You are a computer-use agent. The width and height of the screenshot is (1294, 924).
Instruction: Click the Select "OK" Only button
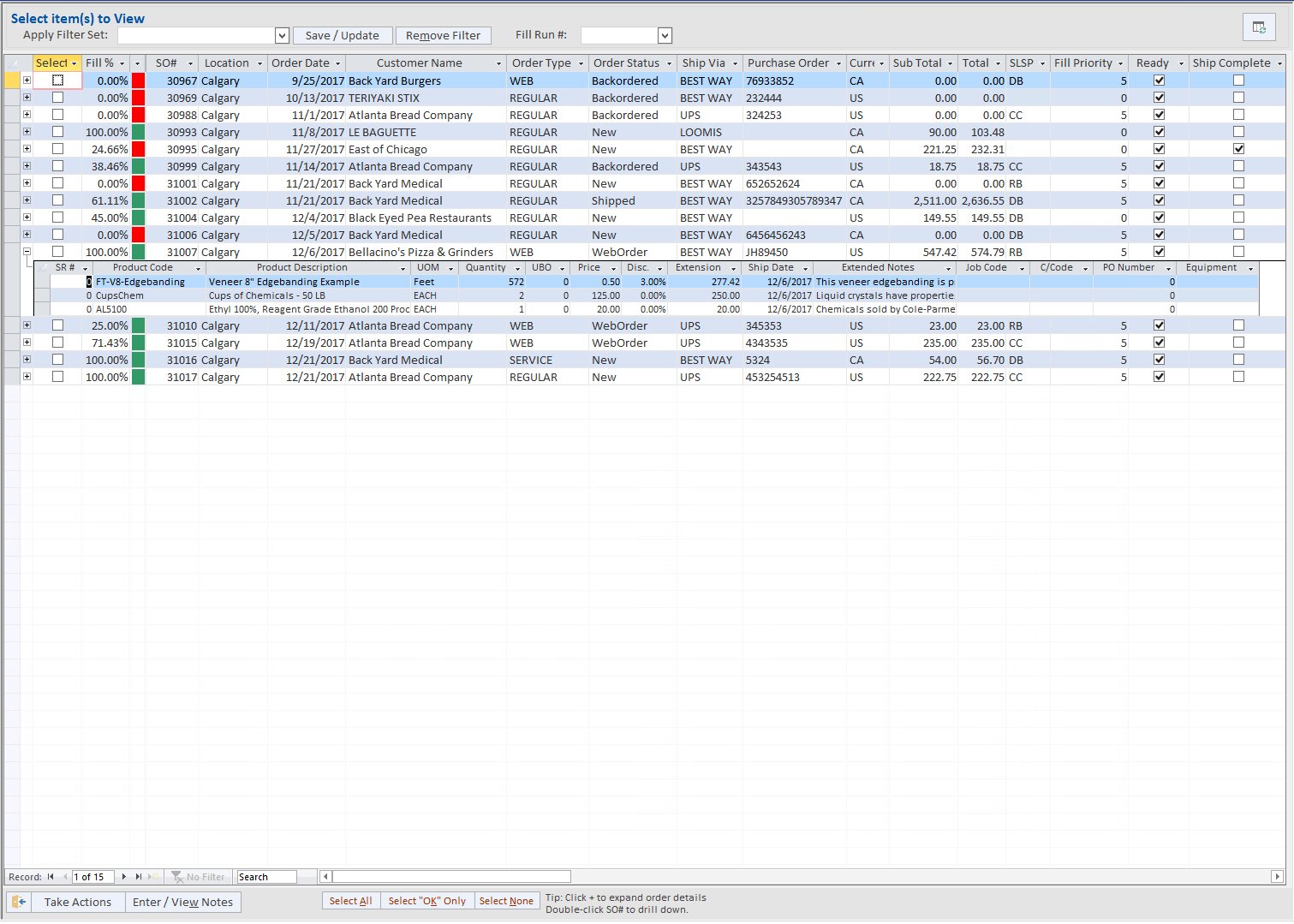pyautogui.click(x=426, y=901)
